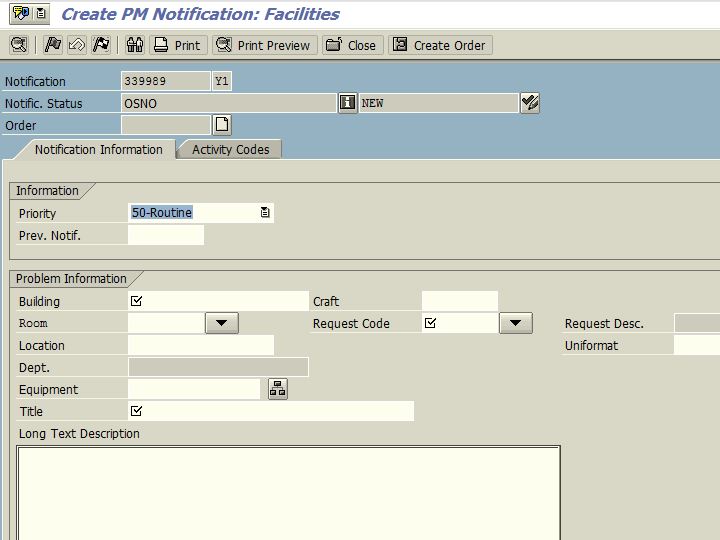720x540 pixels.
Task: Click the Print Preview button
Action: (265, 45)
